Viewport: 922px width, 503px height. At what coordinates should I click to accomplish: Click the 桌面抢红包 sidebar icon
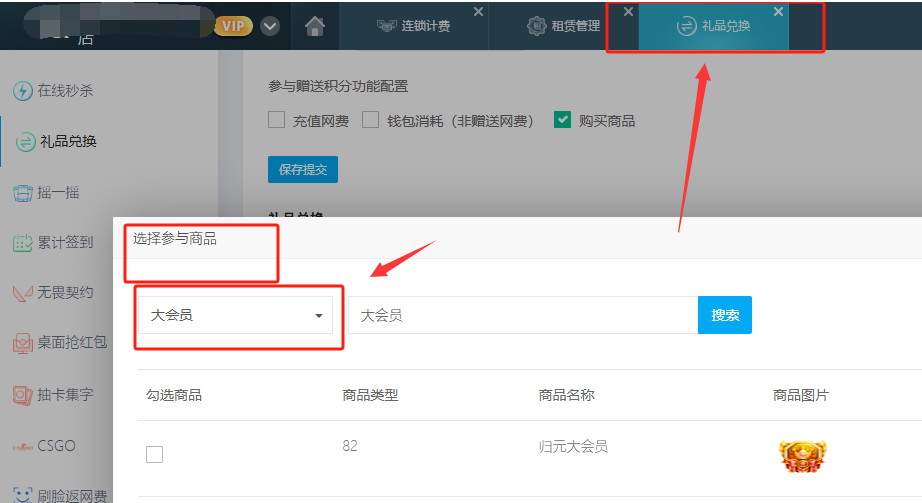(x=22, y=343)
